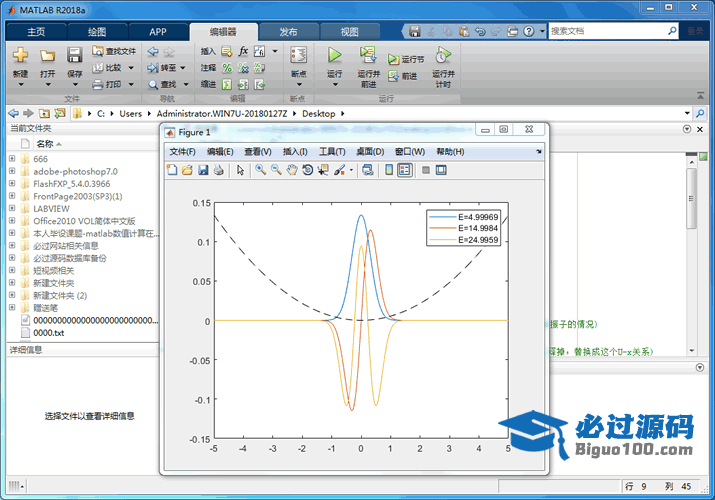This screenshot has height=500, width=715.
Task: Open the Figure 1 Tools (工具) menu
Action: click(x=332, y=152)
